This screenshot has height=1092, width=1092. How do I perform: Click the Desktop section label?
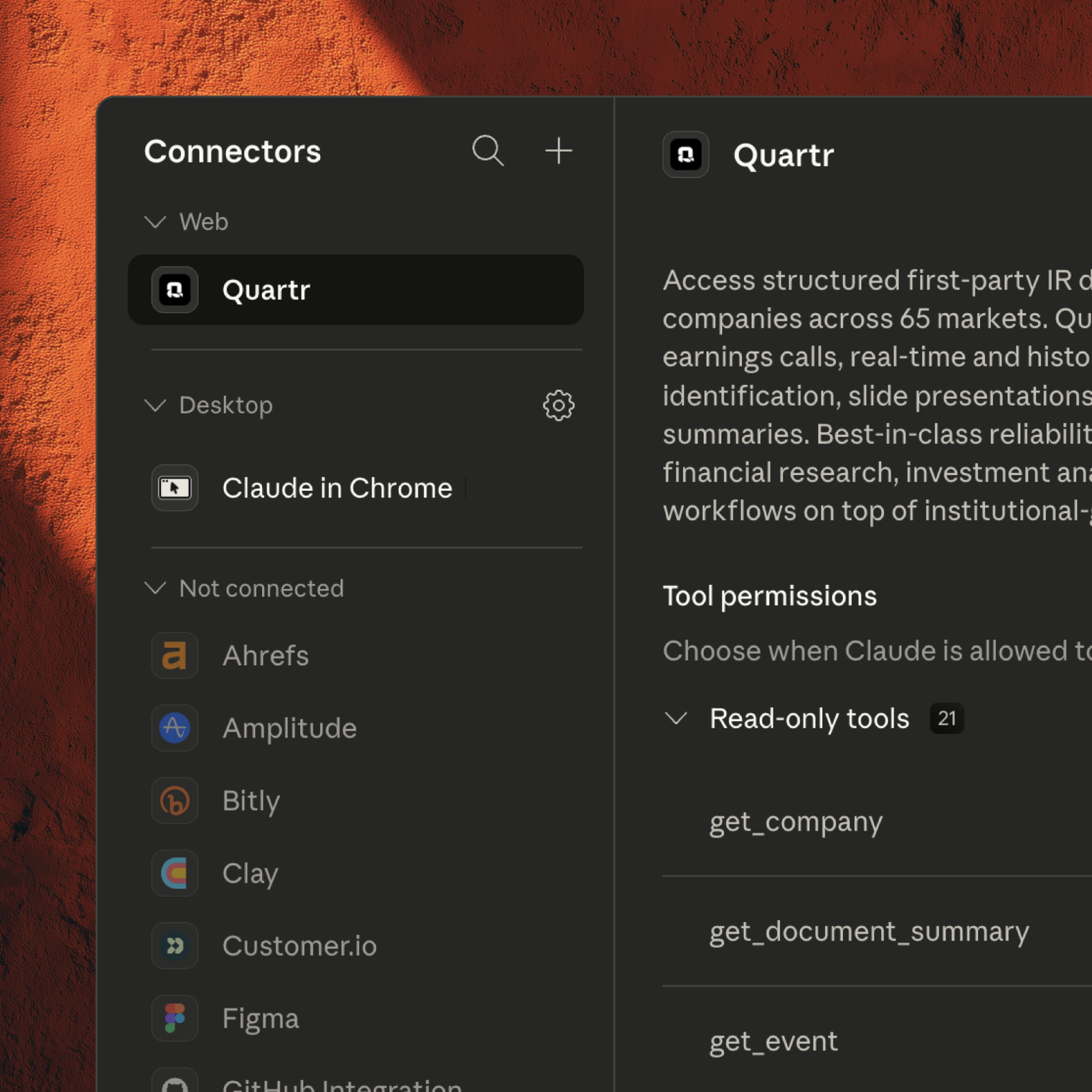(x=226, y=406)
